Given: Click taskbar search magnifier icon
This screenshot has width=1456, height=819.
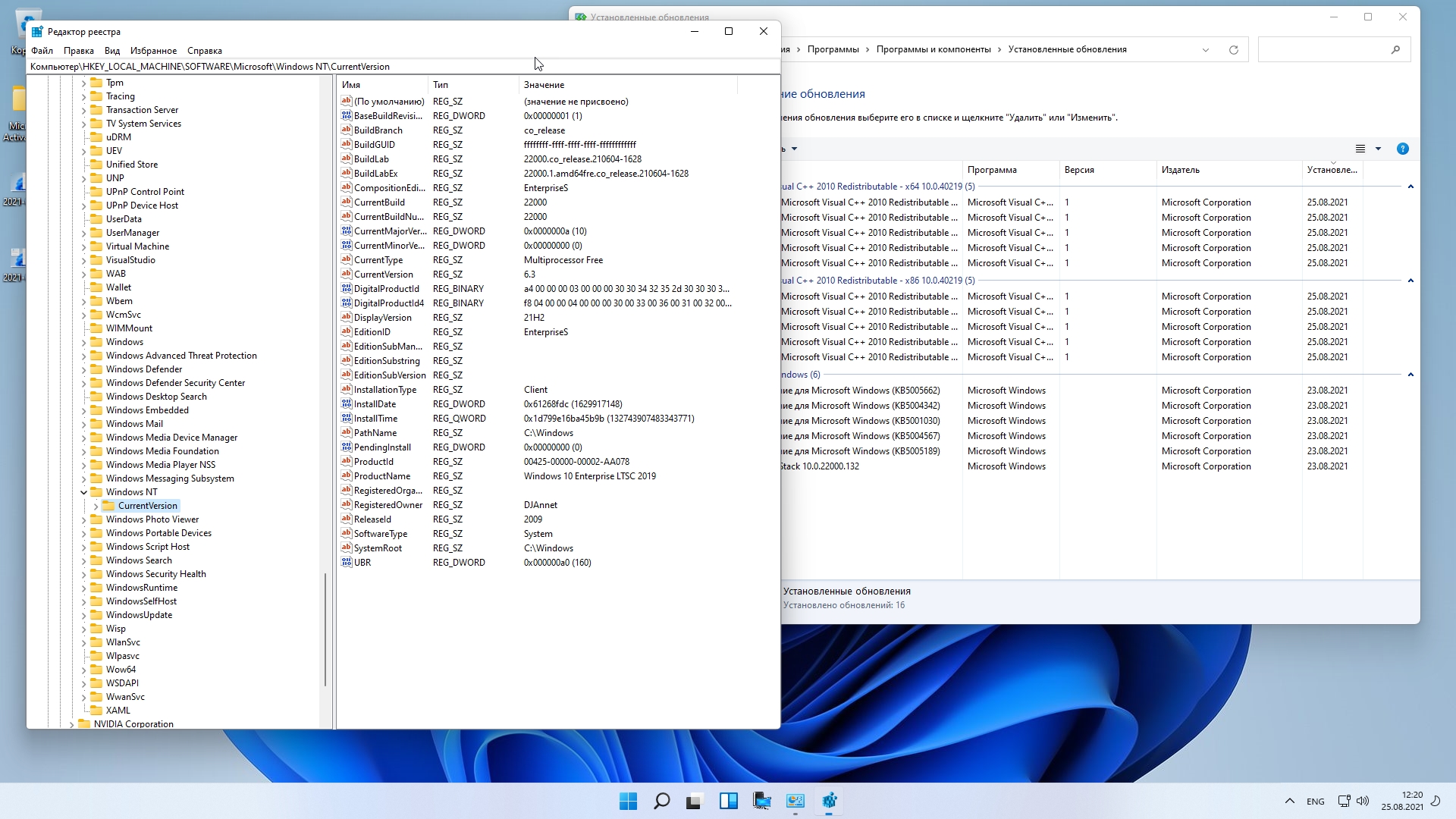Looking at the screenshot, I should pyautogui.click(x=661, y=801).
